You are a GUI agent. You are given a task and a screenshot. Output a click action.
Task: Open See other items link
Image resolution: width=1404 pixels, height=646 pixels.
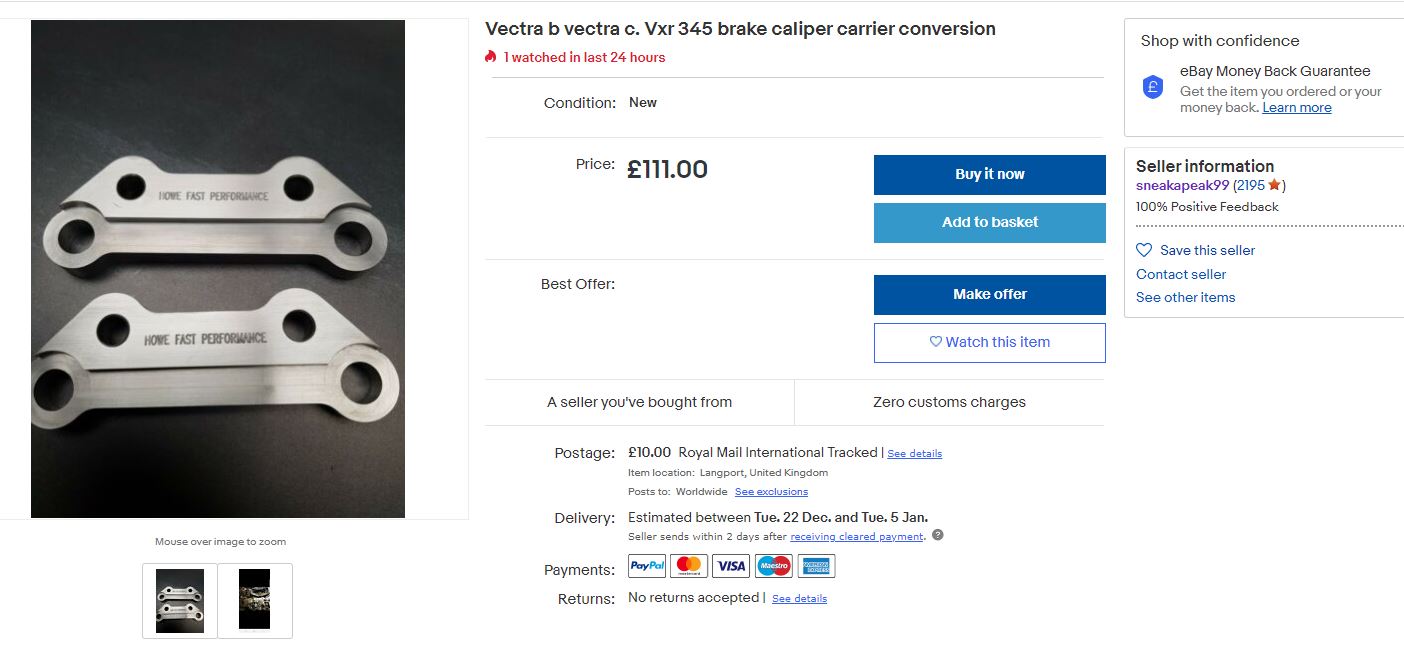1185,297
